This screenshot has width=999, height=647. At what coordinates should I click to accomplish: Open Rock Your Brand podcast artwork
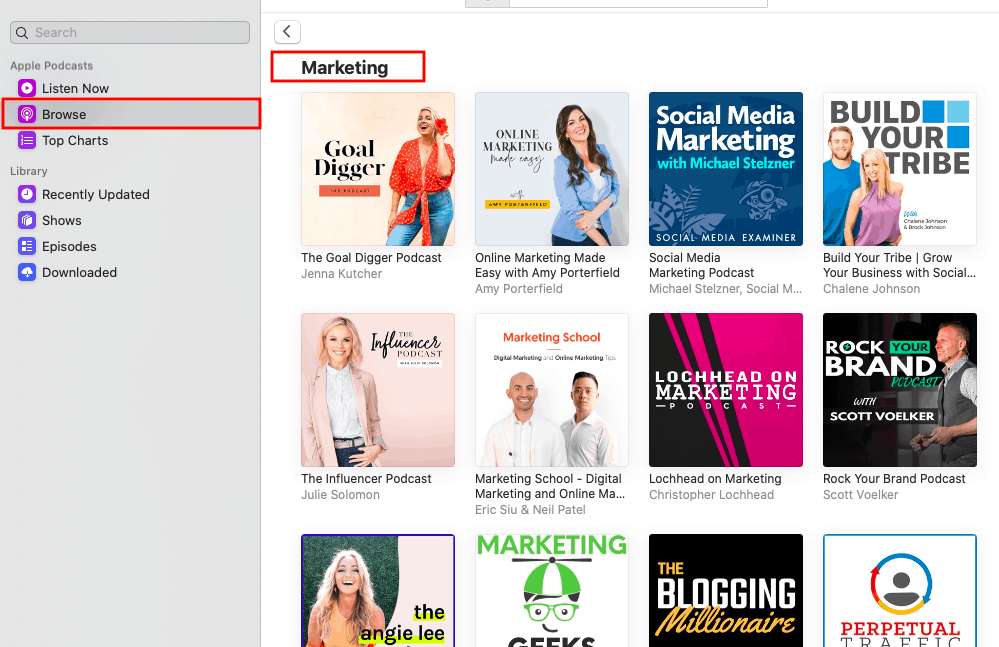click(x=900, y=390)
